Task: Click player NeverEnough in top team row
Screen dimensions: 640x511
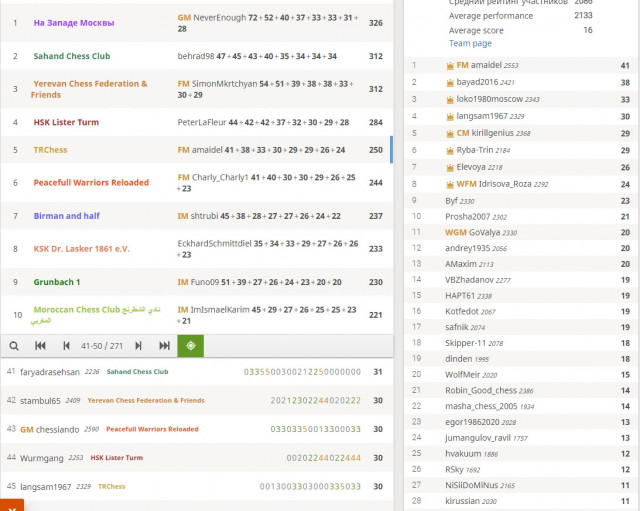Action: coord(220,18)
